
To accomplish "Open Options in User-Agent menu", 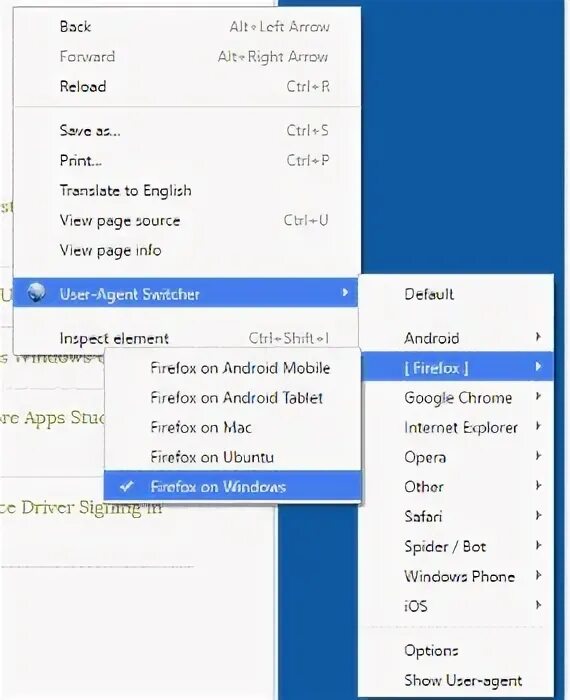I will tap(457, 650).
